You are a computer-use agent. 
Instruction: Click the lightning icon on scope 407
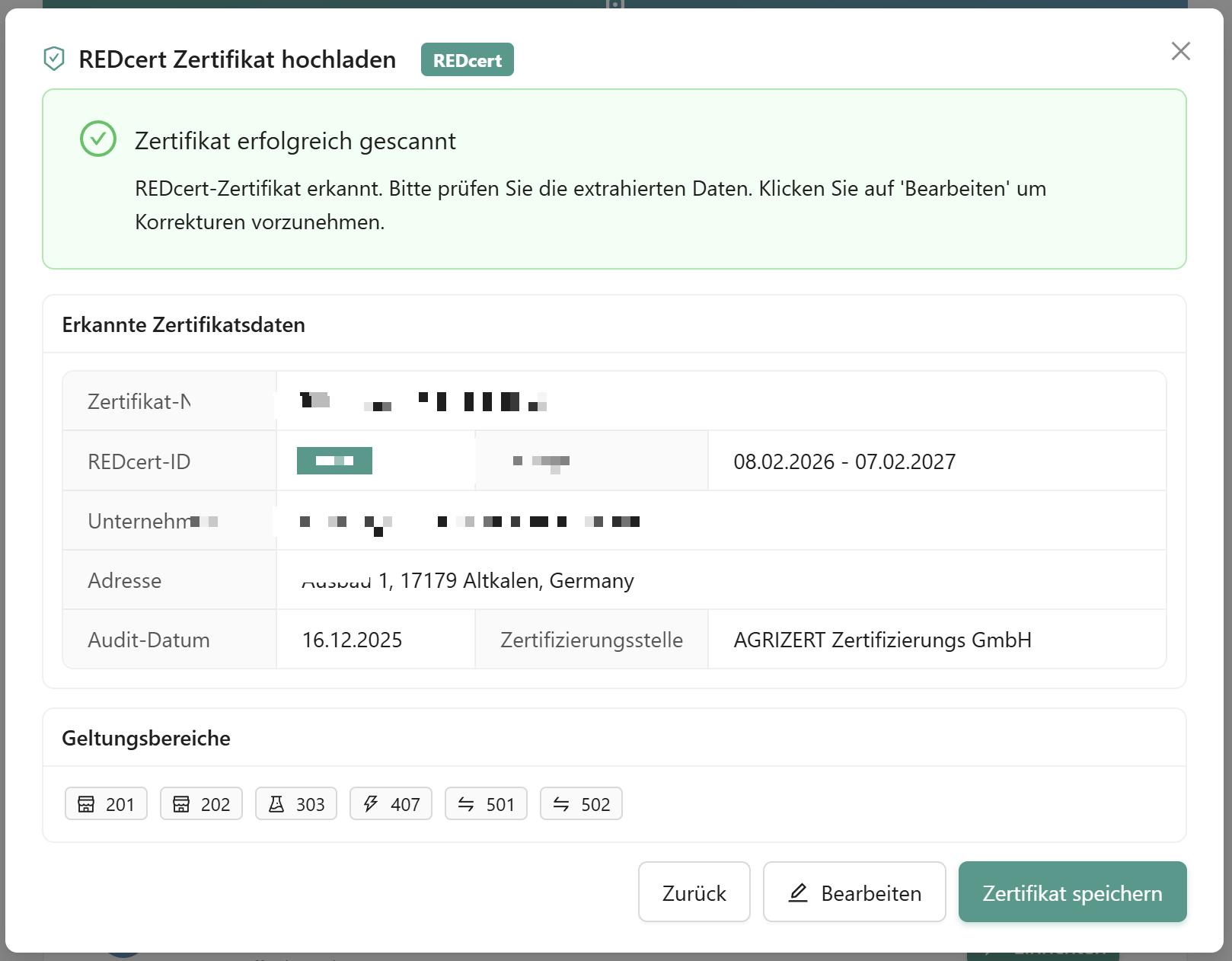pos(371,803)
